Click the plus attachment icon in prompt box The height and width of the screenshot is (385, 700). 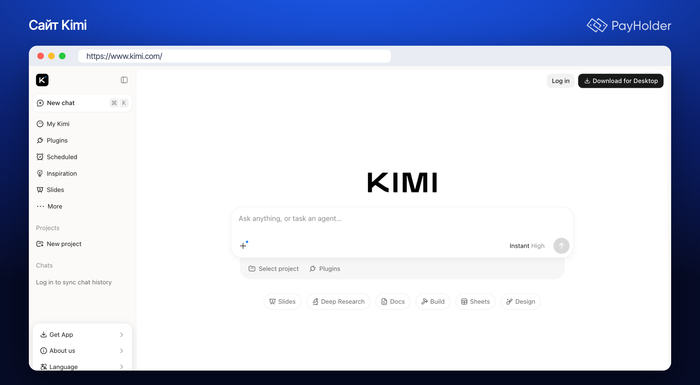[244, 245]
